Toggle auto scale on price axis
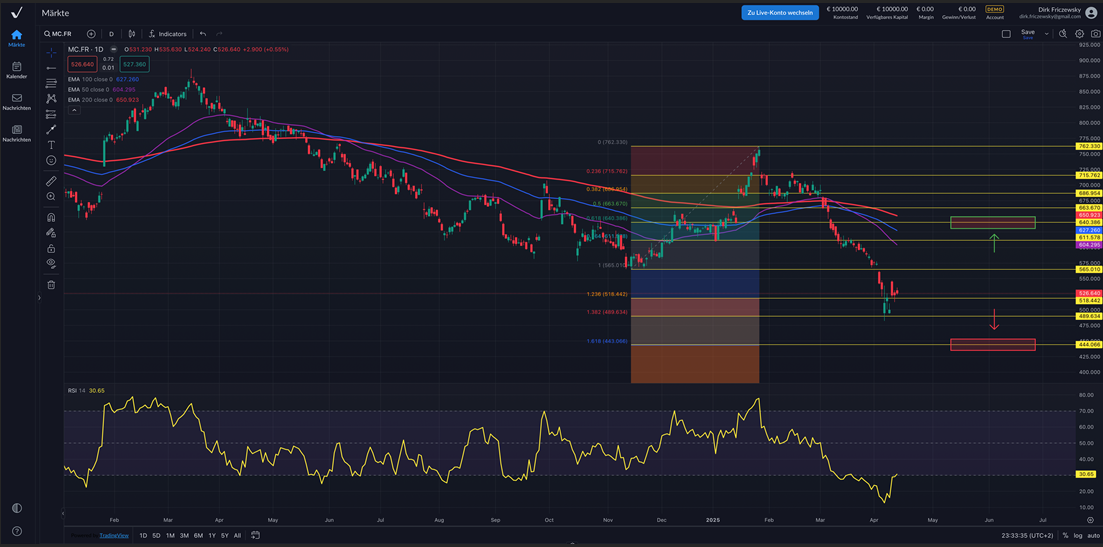Image resolution: width=1103 pixels, height=547 pixels. pyautogui.click(x=1093, y=536)
